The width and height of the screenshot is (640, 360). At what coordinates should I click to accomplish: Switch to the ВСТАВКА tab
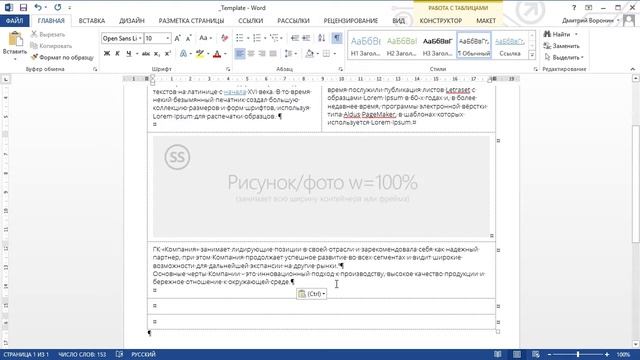point(92,20)
